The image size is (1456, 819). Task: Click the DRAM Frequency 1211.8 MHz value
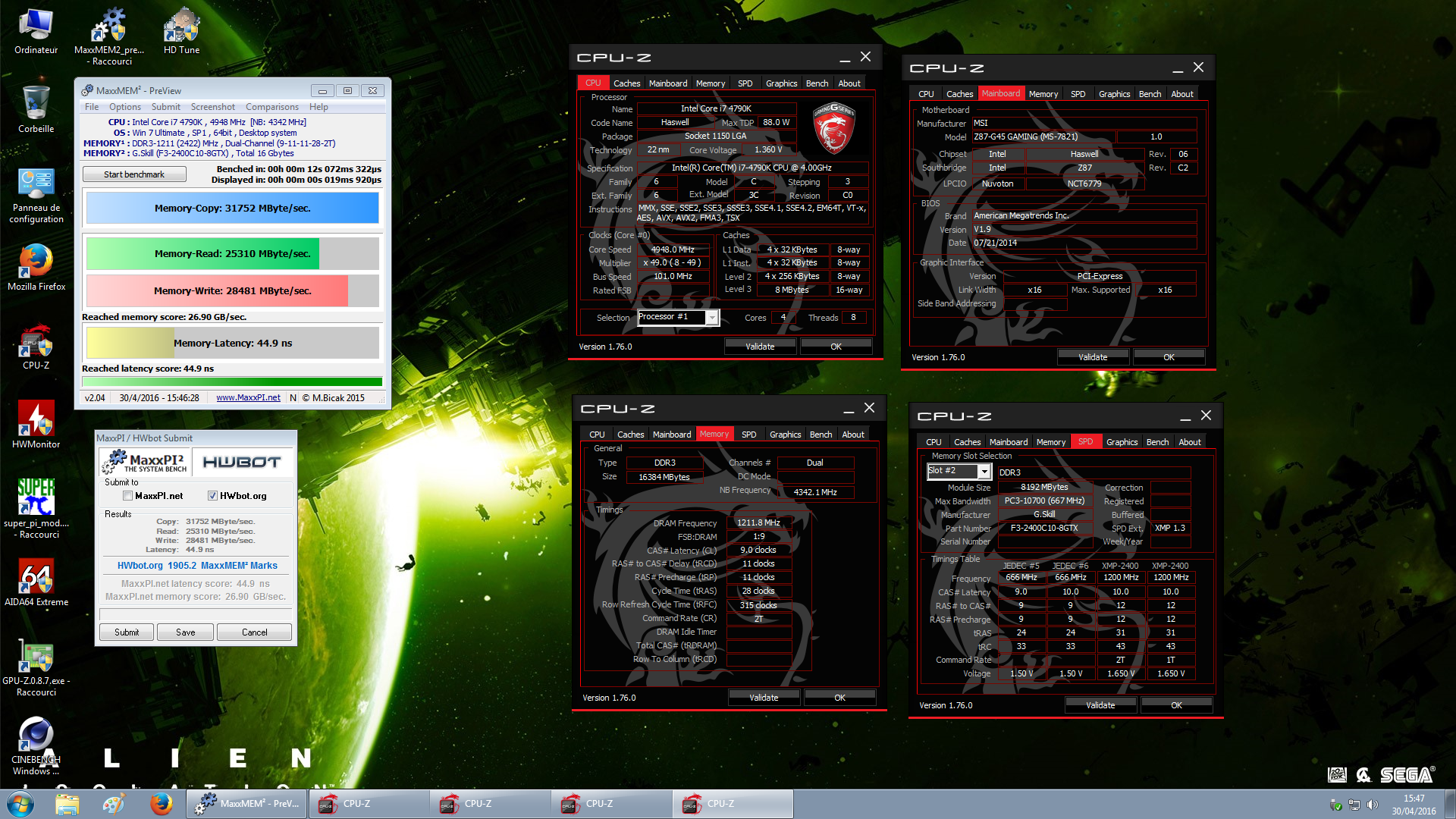pyautogui.click(x=758, y=522)
